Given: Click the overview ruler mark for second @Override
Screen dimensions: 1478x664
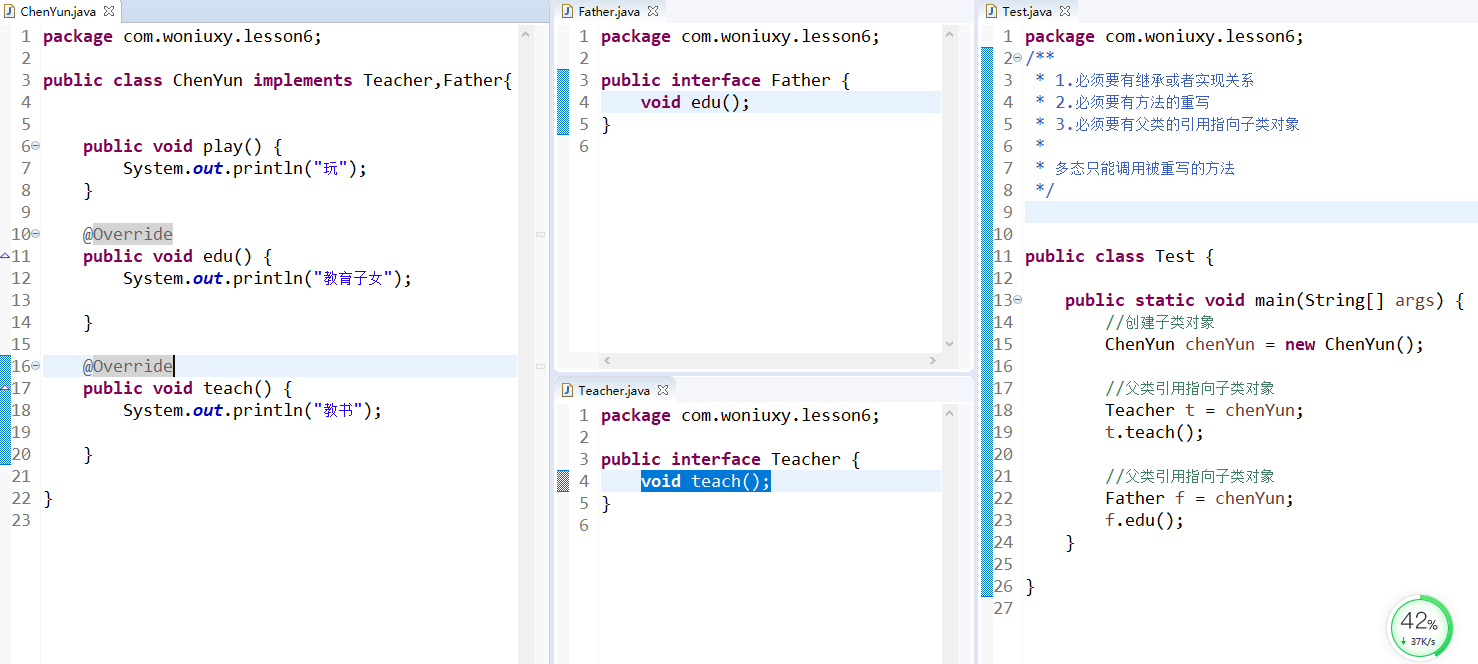Looking at the screenshot, I should (540, 366).
